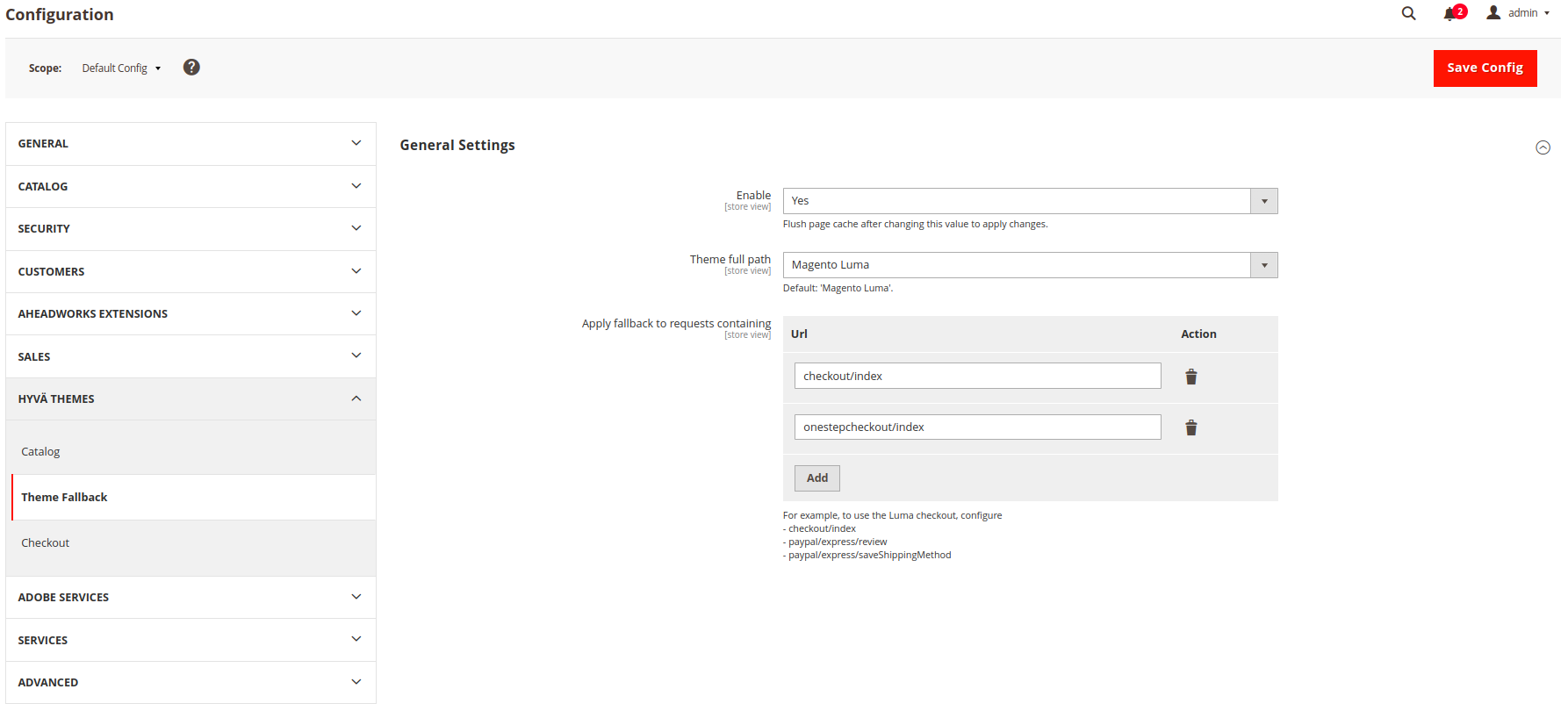Click the scope help question mark icon
This screenshot has height=718, width=1568.
pyautogui.click(x=191, y=68)
